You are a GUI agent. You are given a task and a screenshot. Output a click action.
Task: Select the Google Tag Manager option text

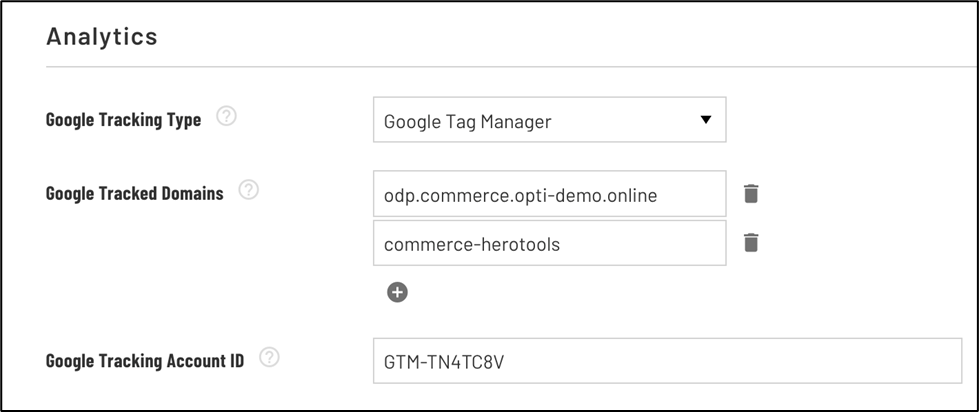pyautogui.click(x=467, y=121)
